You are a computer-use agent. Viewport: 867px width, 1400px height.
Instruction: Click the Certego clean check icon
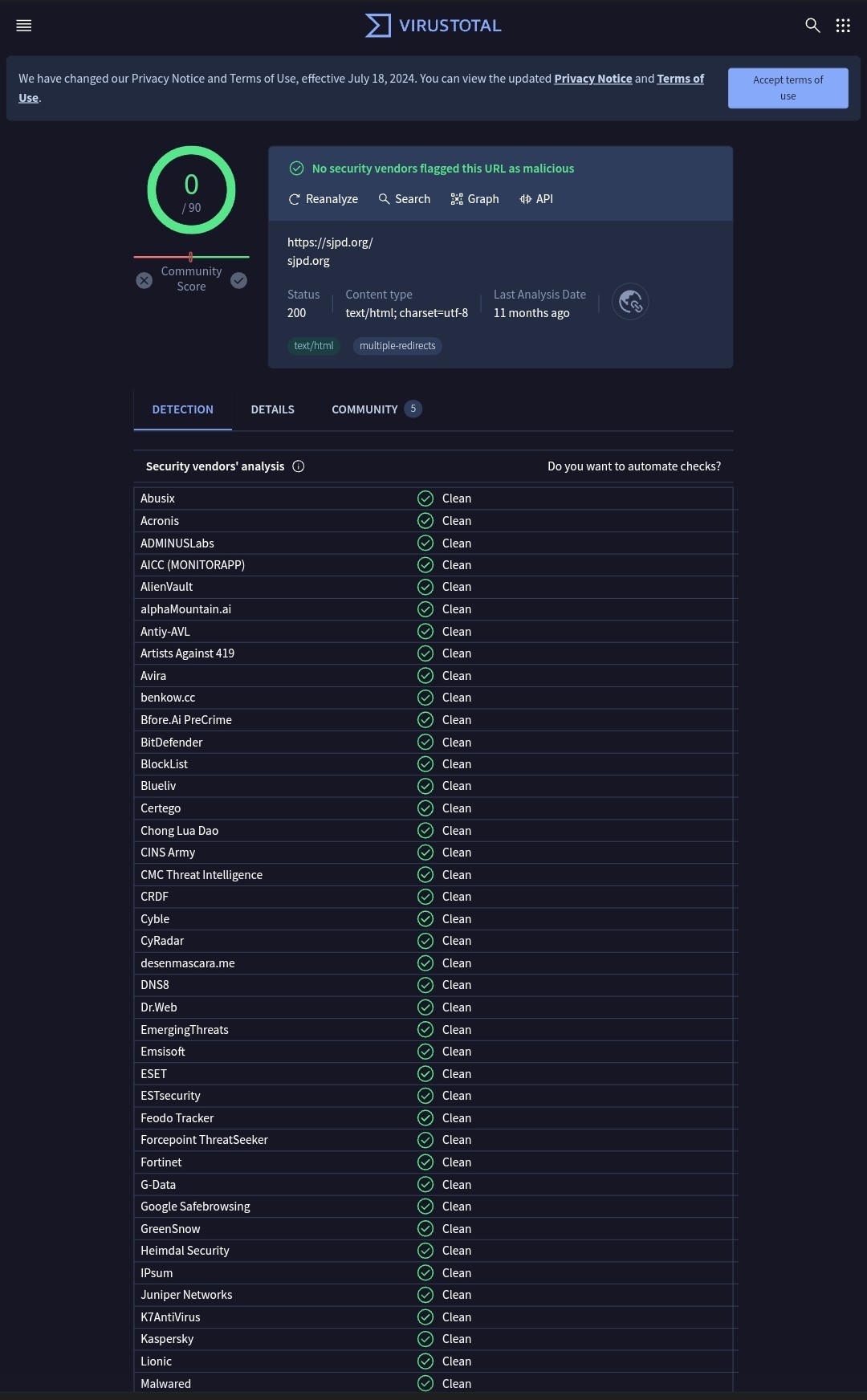425,808
